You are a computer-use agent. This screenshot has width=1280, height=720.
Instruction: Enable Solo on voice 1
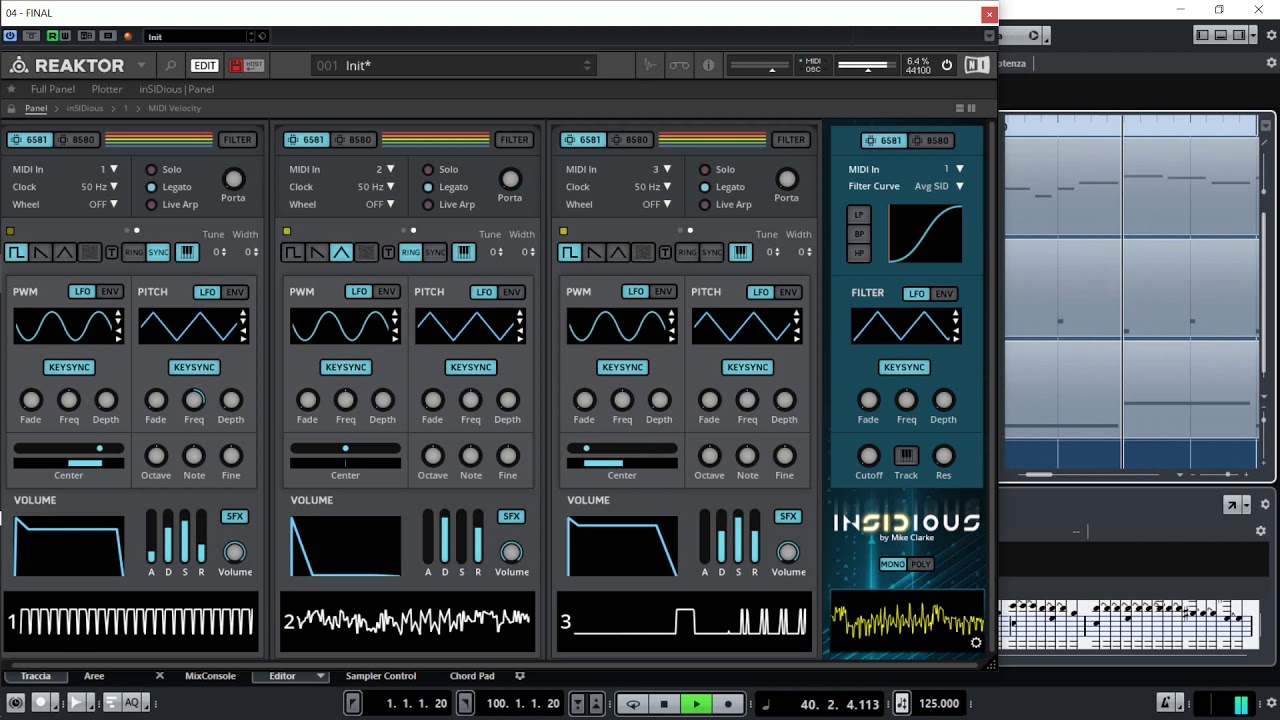[152, 170]
